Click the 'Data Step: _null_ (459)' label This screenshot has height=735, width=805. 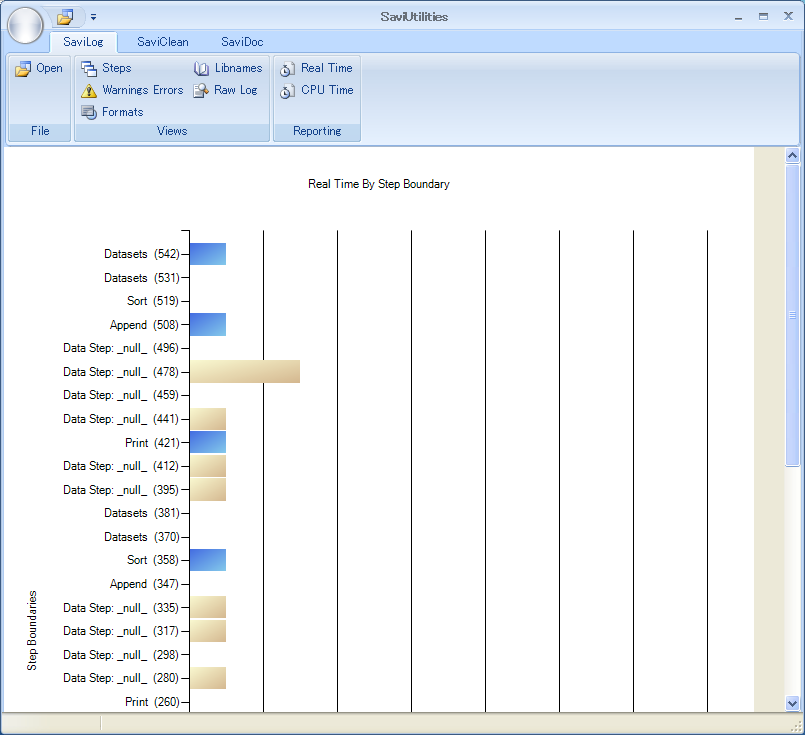point(121,395)
